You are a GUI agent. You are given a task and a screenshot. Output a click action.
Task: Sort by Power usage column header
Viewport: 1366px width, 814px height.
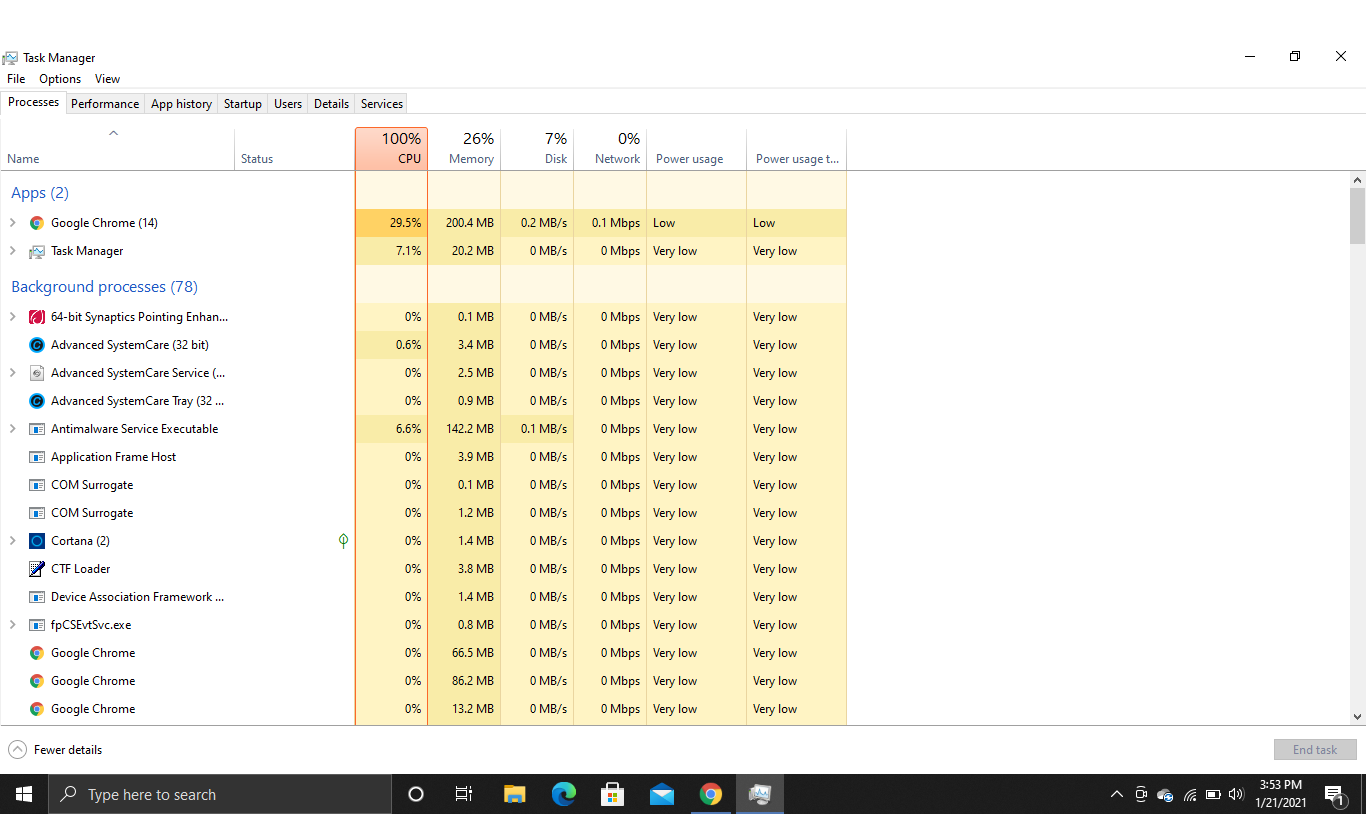696,149
